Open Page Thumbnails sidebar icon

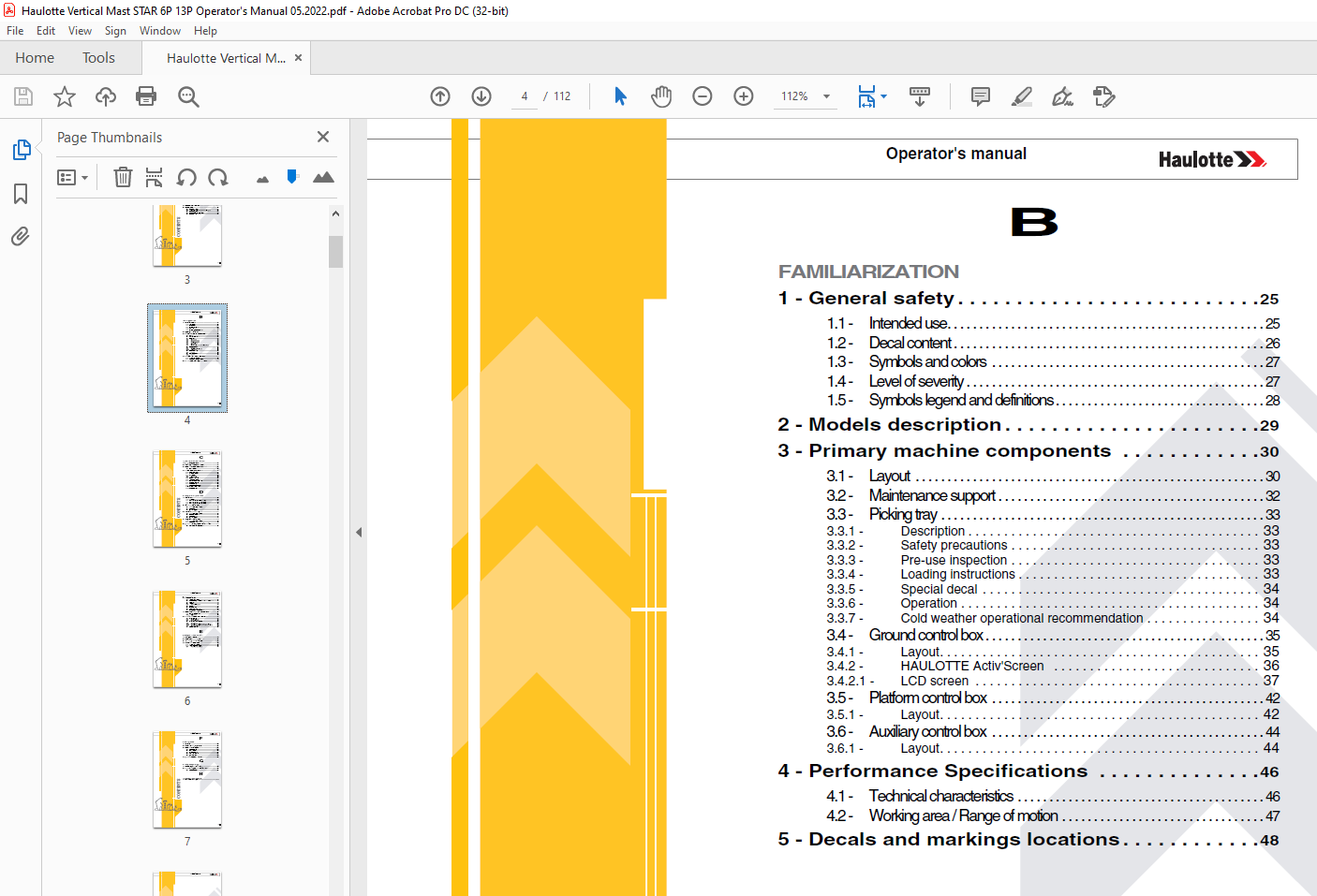21,150
